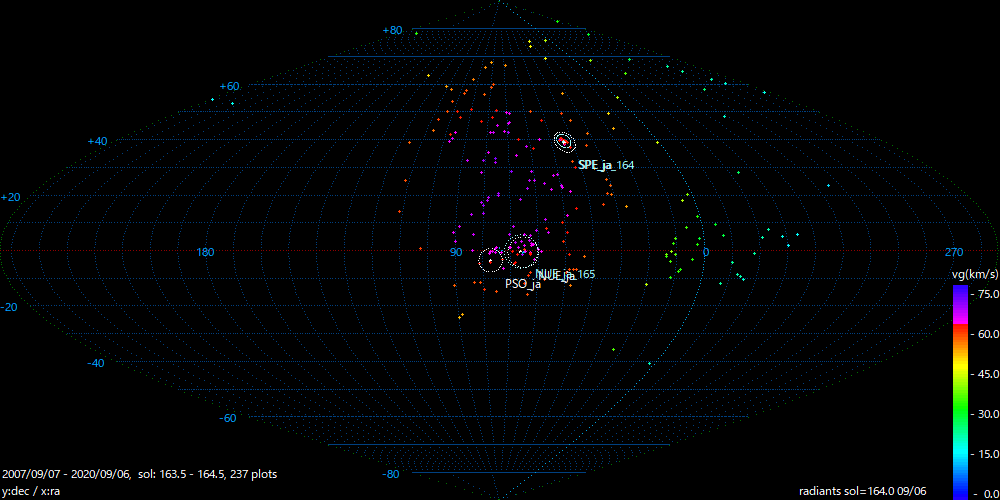
Task: Click the SPE_ja radiant circle marker
Action: [x=564, y=142]
